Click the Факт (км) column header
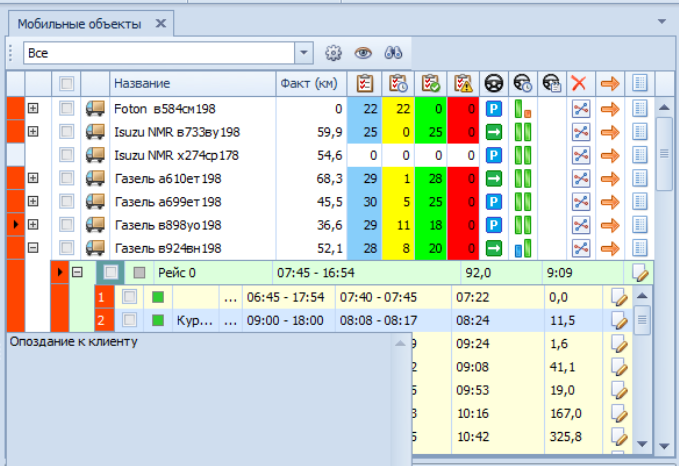Screen dimensions: 679x466 tap(310, 84)
